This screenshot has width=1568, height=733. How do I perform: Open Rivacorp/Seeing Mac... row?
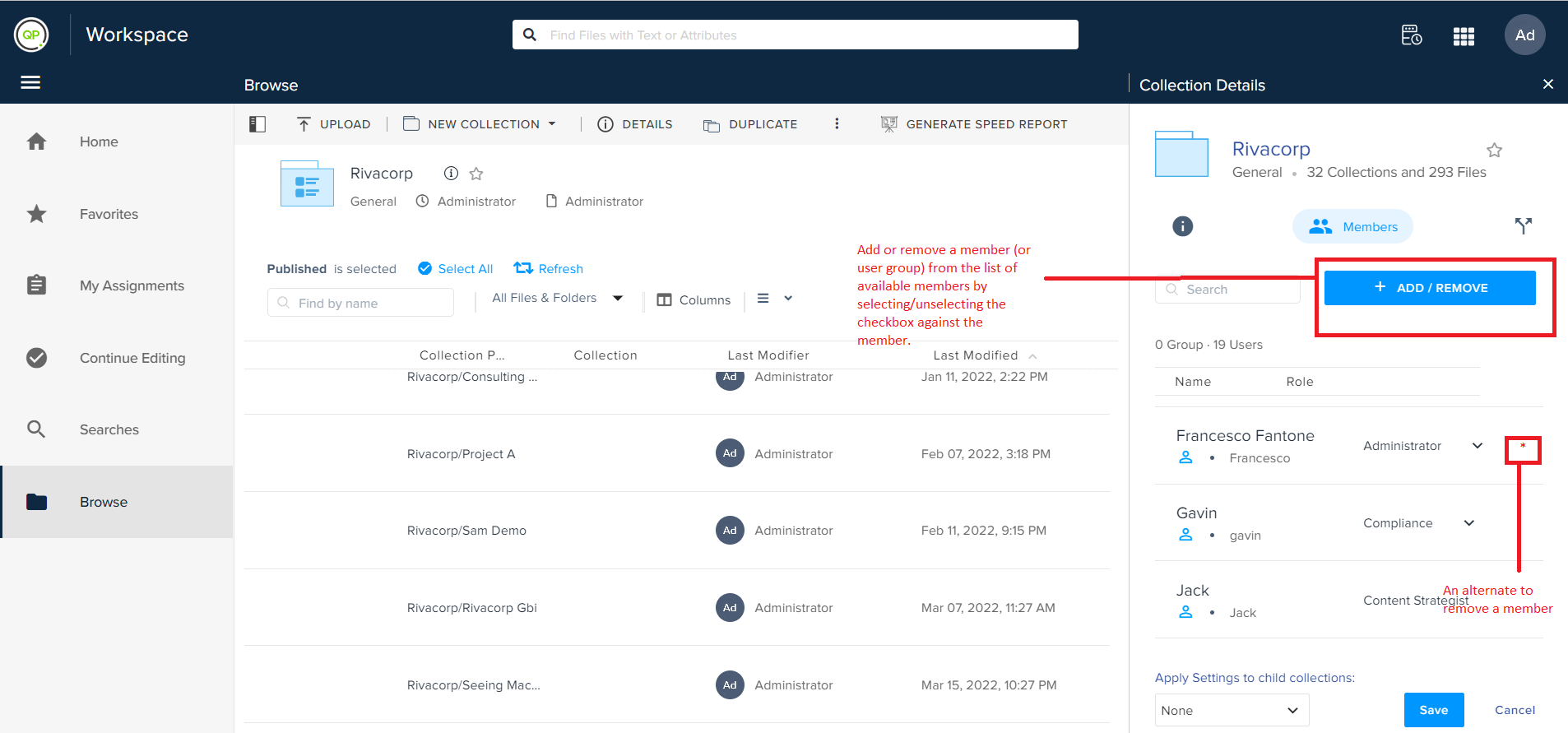click(x=677, y=684)
